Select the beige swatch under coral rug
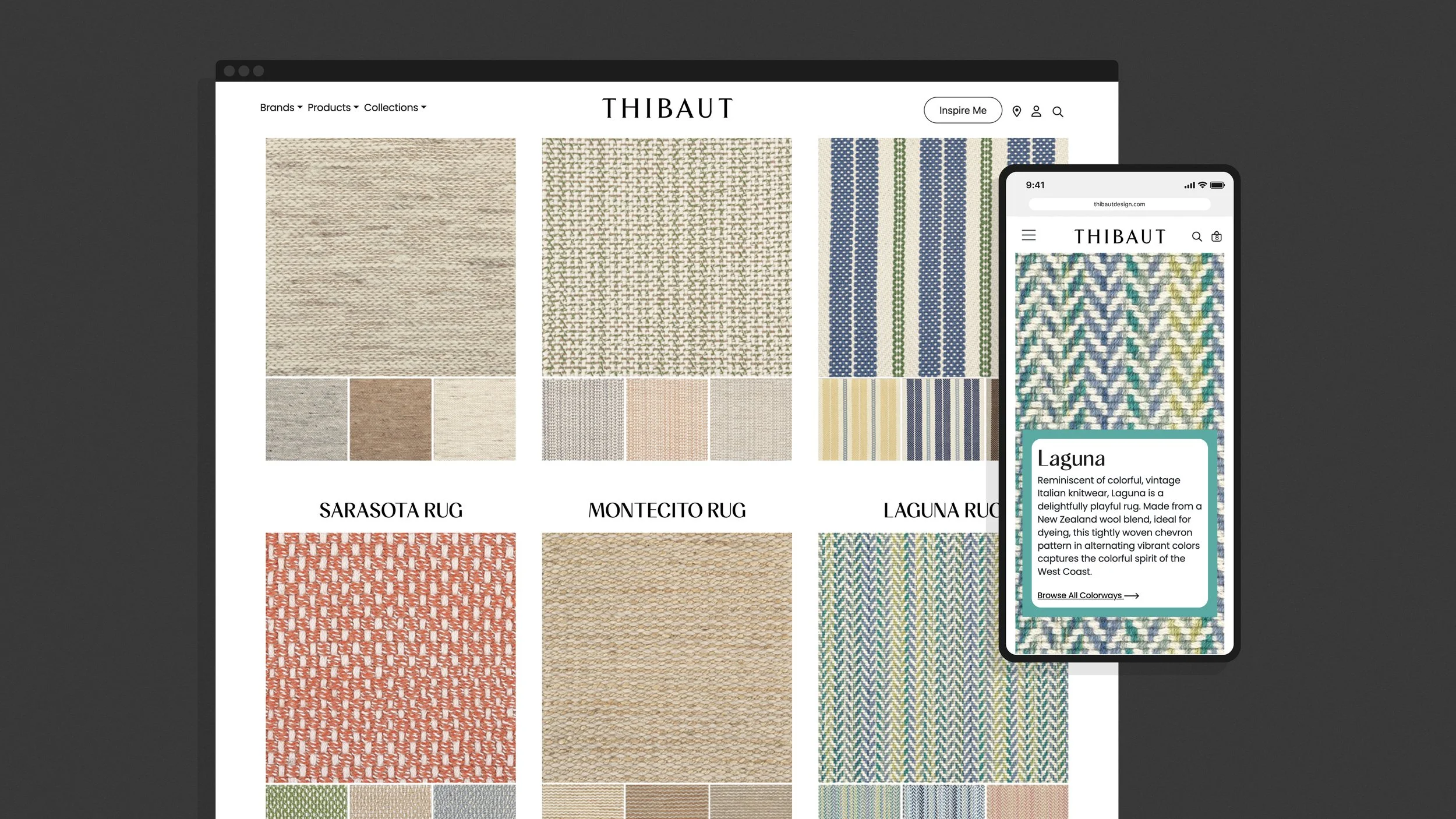This screenshot has height=819, width=1456. [x=390, y=802]
